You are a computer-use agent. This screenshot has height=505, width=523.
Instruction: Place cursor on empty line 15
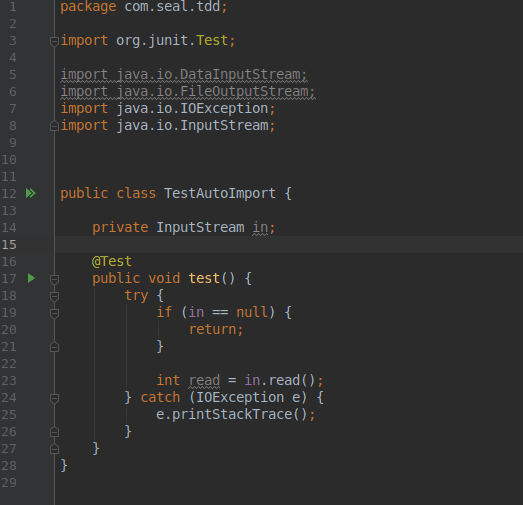coord(289,244)
